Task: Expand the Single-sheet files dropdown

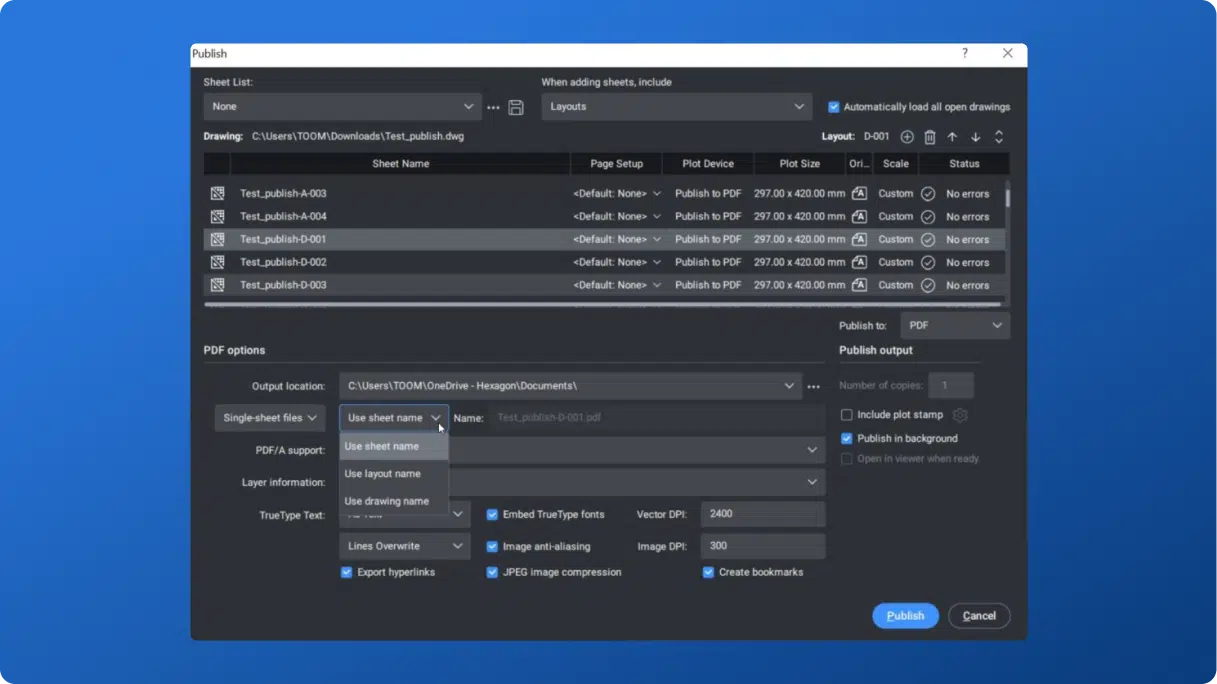Action: (x=270, y=418)
